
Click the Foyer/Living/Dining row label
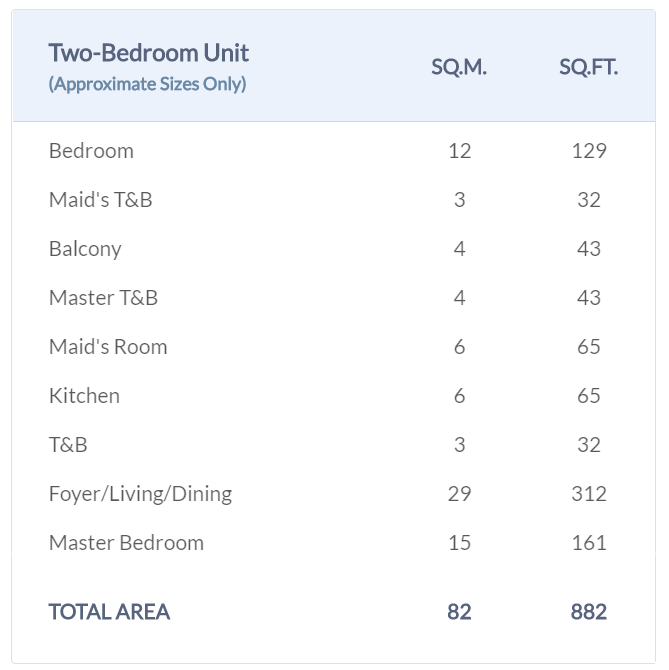(x=140, y=494)
